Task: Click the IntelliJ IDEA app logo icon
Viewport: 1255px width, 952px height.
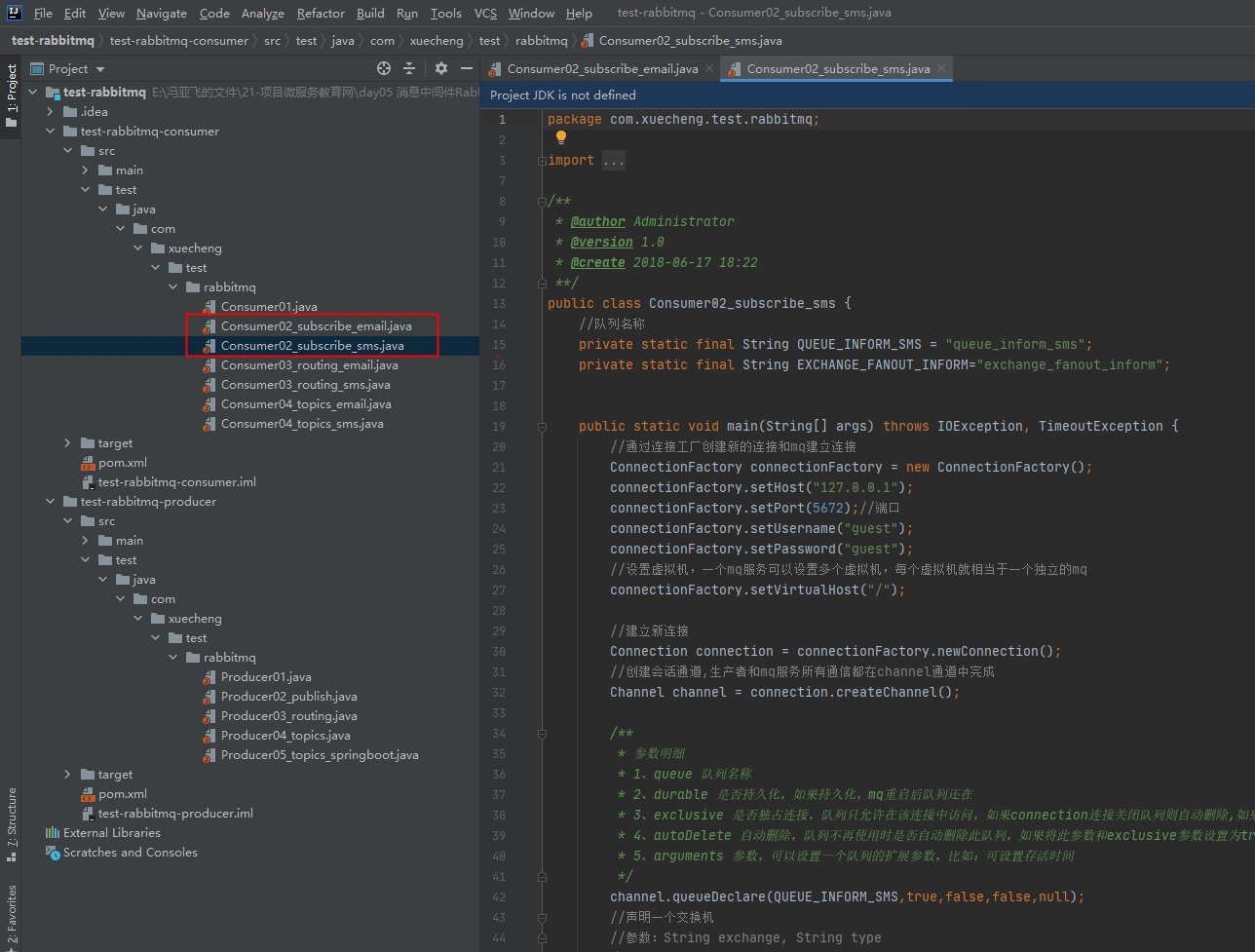Action: 15,13
